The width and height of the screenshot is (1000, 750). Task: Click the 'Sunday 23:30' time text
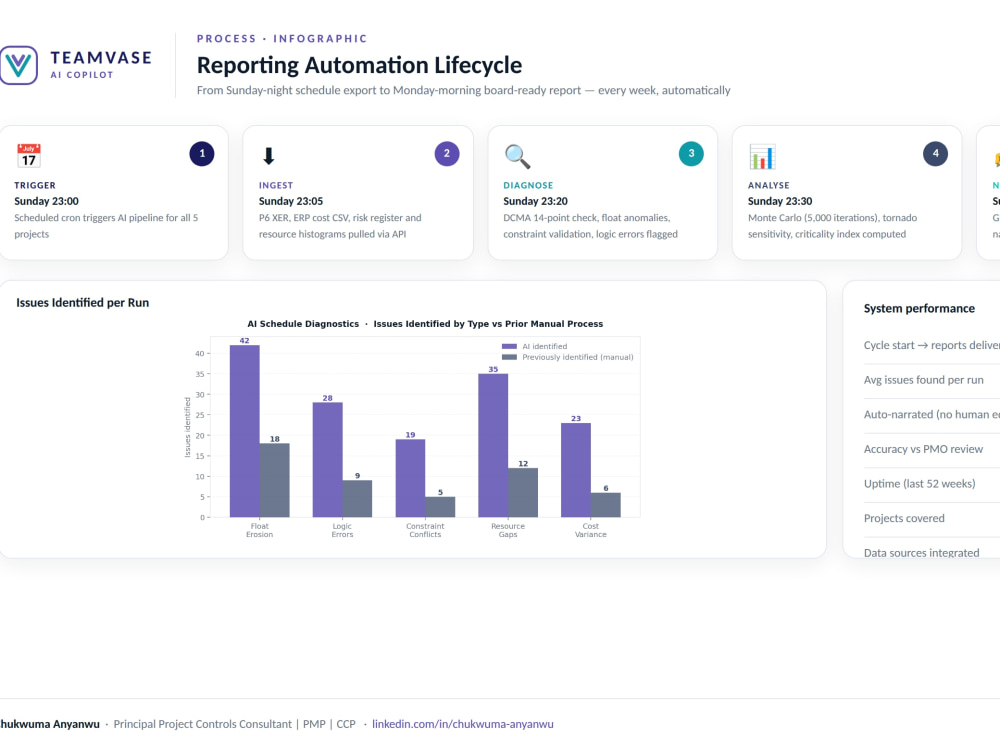(780, 202)
